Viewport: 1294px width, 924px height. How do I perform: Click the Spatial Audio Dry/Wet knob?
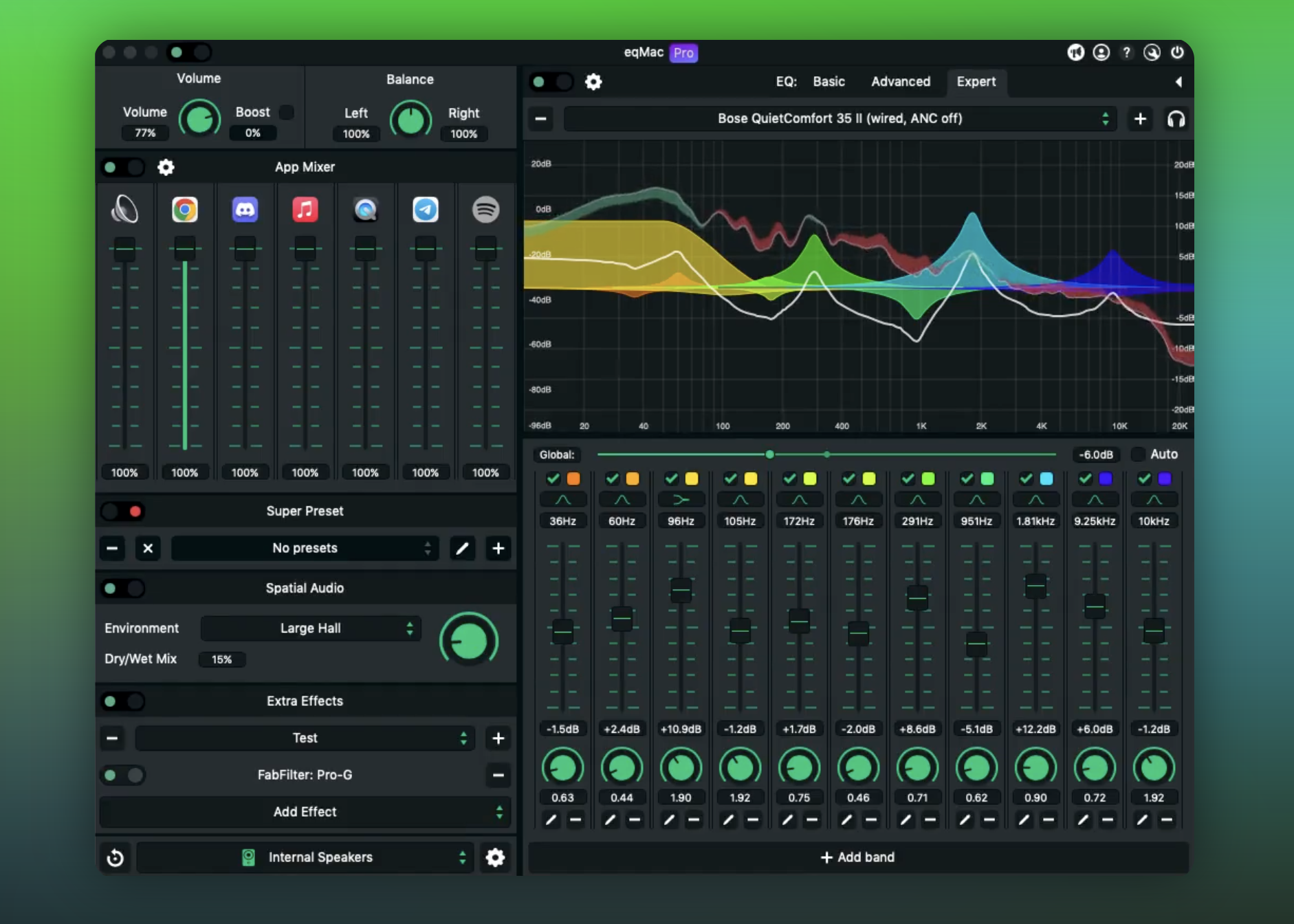(x=469, y=641)
